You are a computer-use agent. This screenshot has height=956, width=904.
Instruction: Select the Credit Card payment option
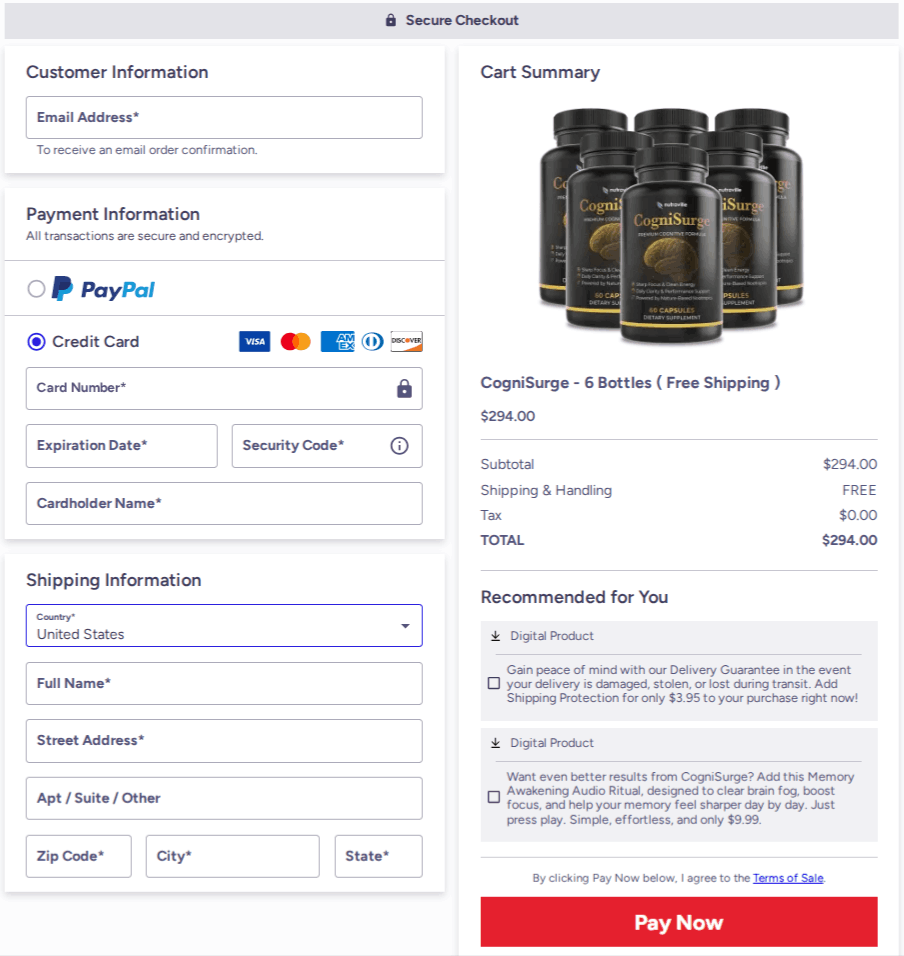click(36, 341)
